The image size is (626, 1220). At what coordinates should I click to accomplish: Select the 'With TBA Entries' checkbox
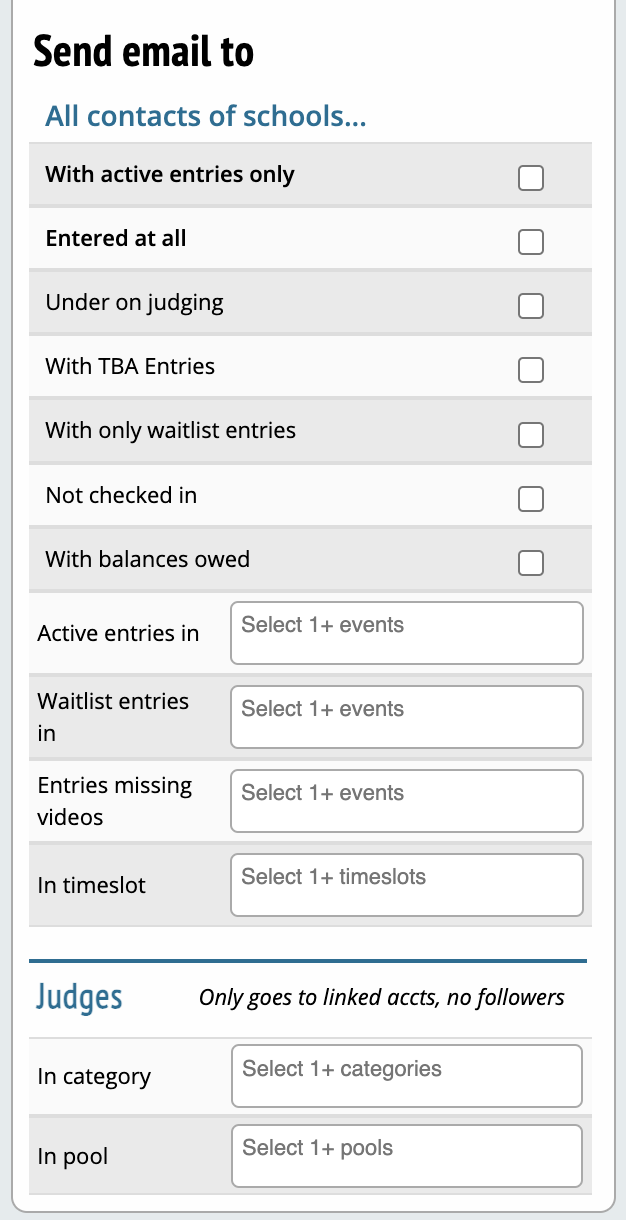531,370
